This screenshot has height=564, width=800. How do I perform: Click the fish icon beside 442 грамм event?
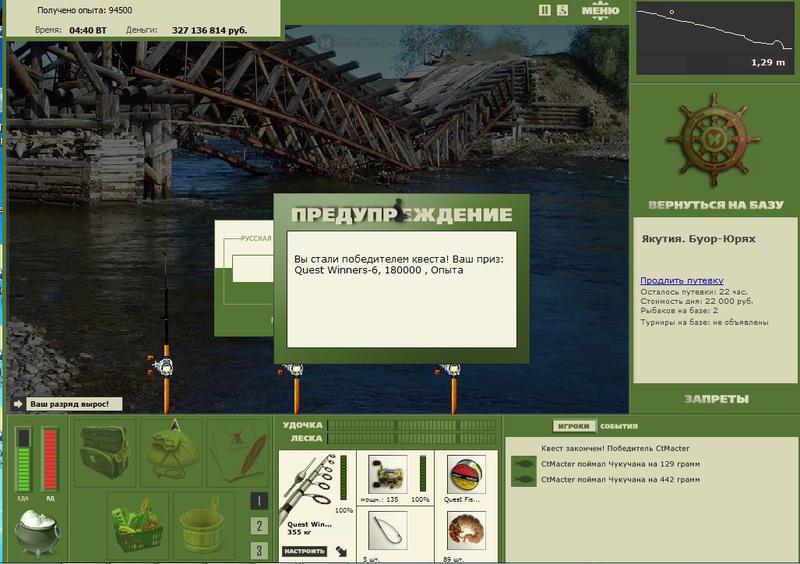point(523,479)
